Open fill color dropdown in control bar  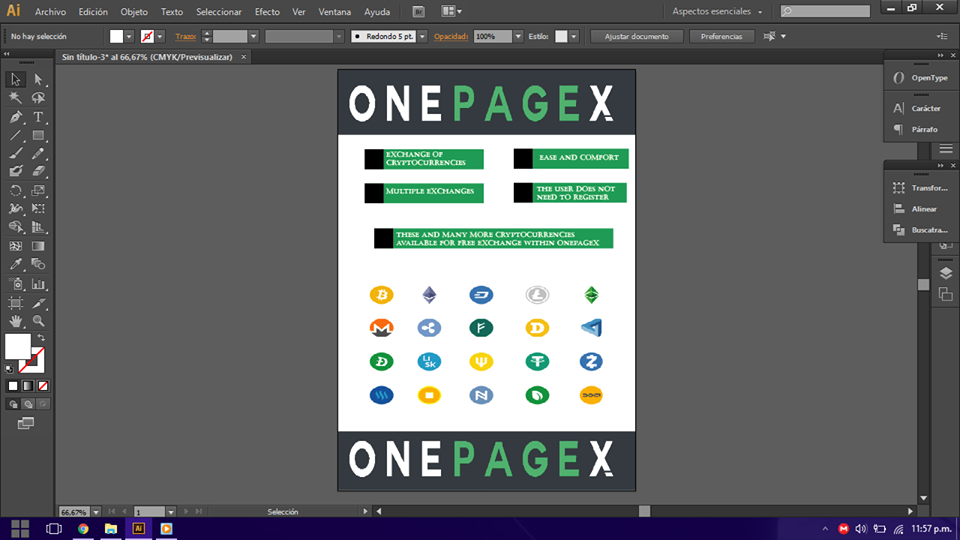point(129,37)
